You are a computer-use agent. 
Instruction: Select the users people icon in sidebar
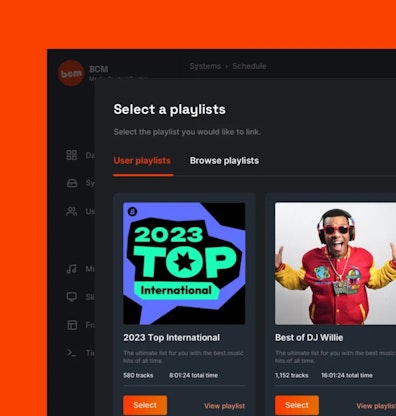[x=72, y=211]
